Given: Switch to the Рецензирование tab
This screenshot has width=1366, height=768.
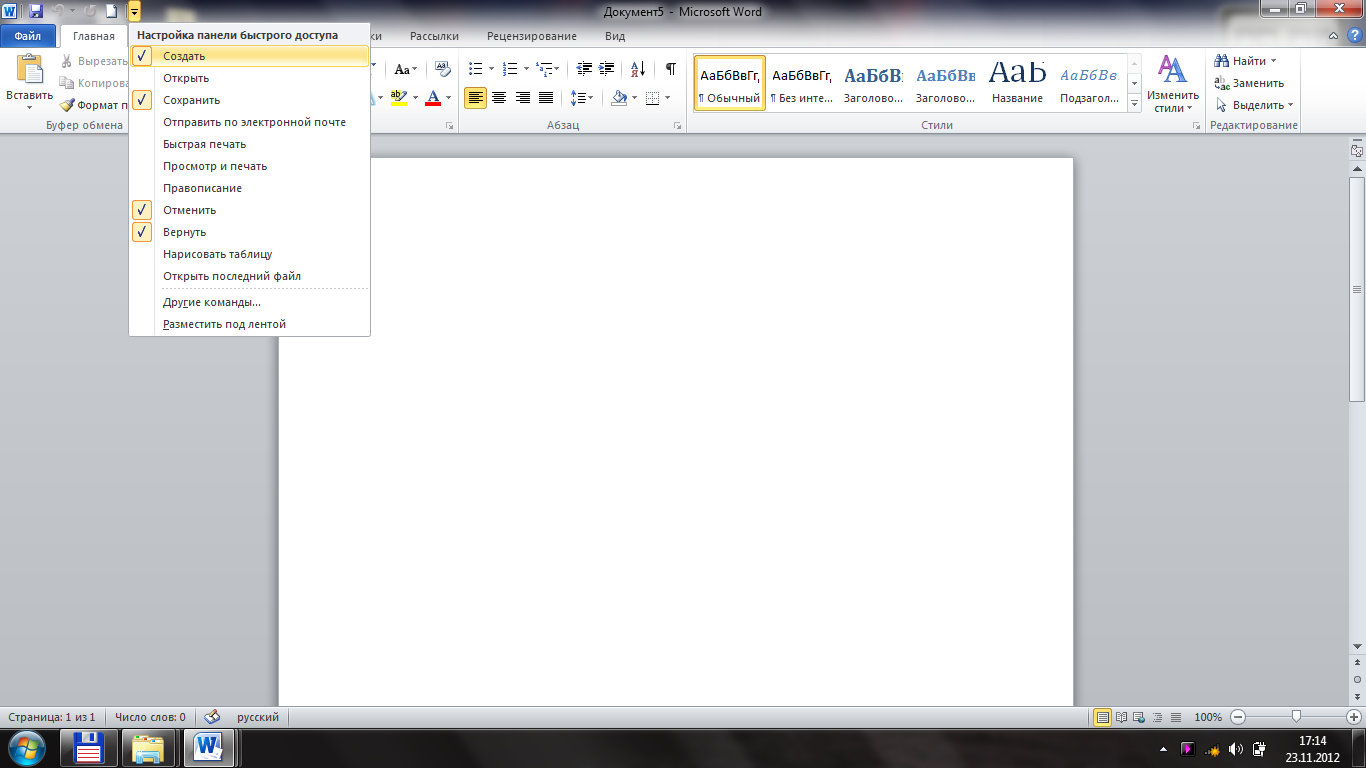Looking at the screenshot, I should click(x=532, y=36).
